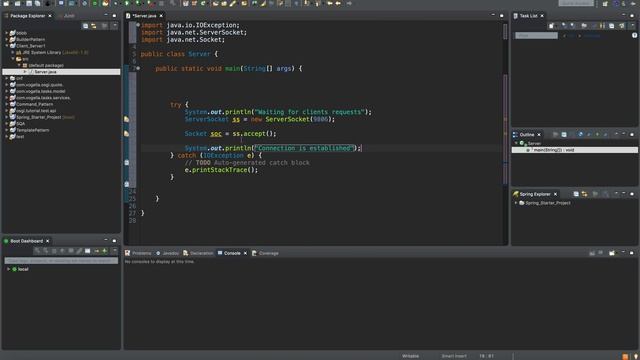Collapse the Client_Server1 project
This screenshot has width=640, height=360.
coord(7,46)
